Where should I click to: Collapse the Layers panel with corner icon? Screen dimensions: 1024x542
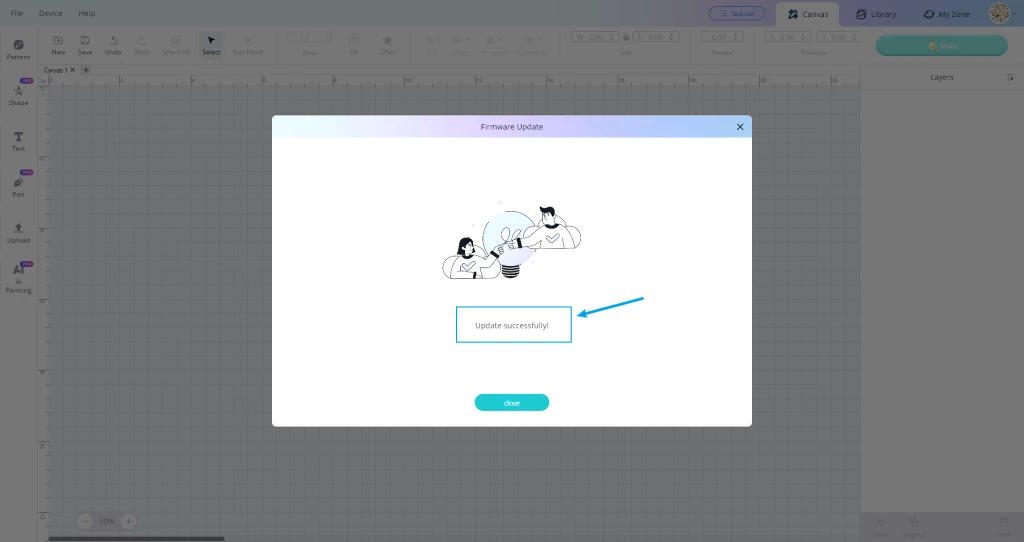click(x=1010, y=77)
